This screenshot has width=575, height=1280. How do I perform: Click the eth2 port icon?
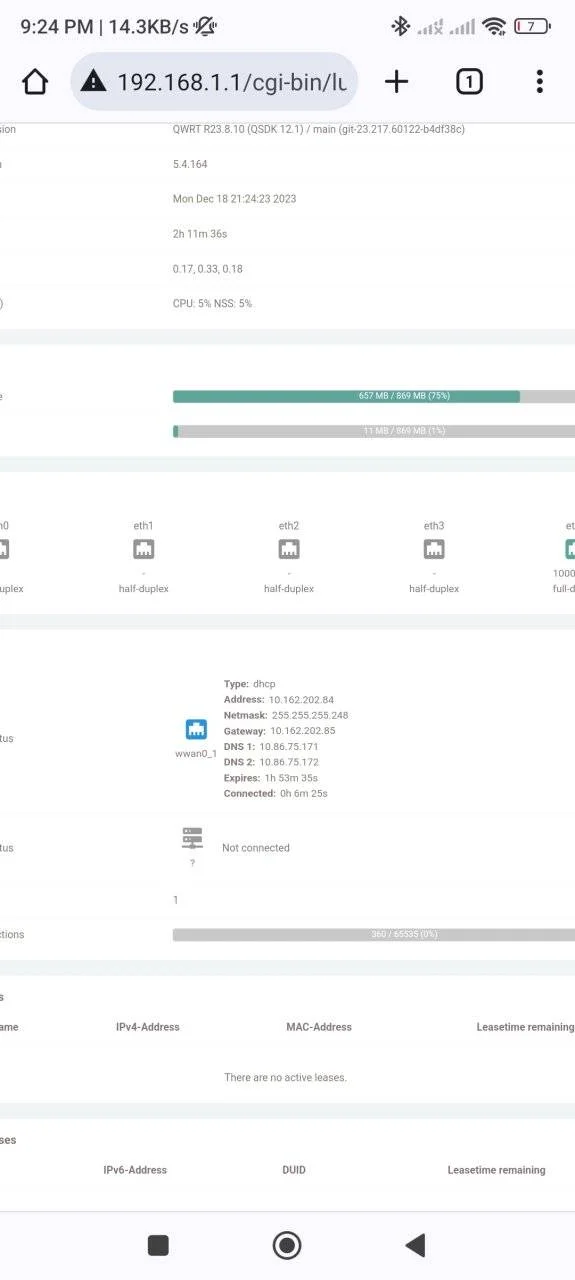[289, 549]
